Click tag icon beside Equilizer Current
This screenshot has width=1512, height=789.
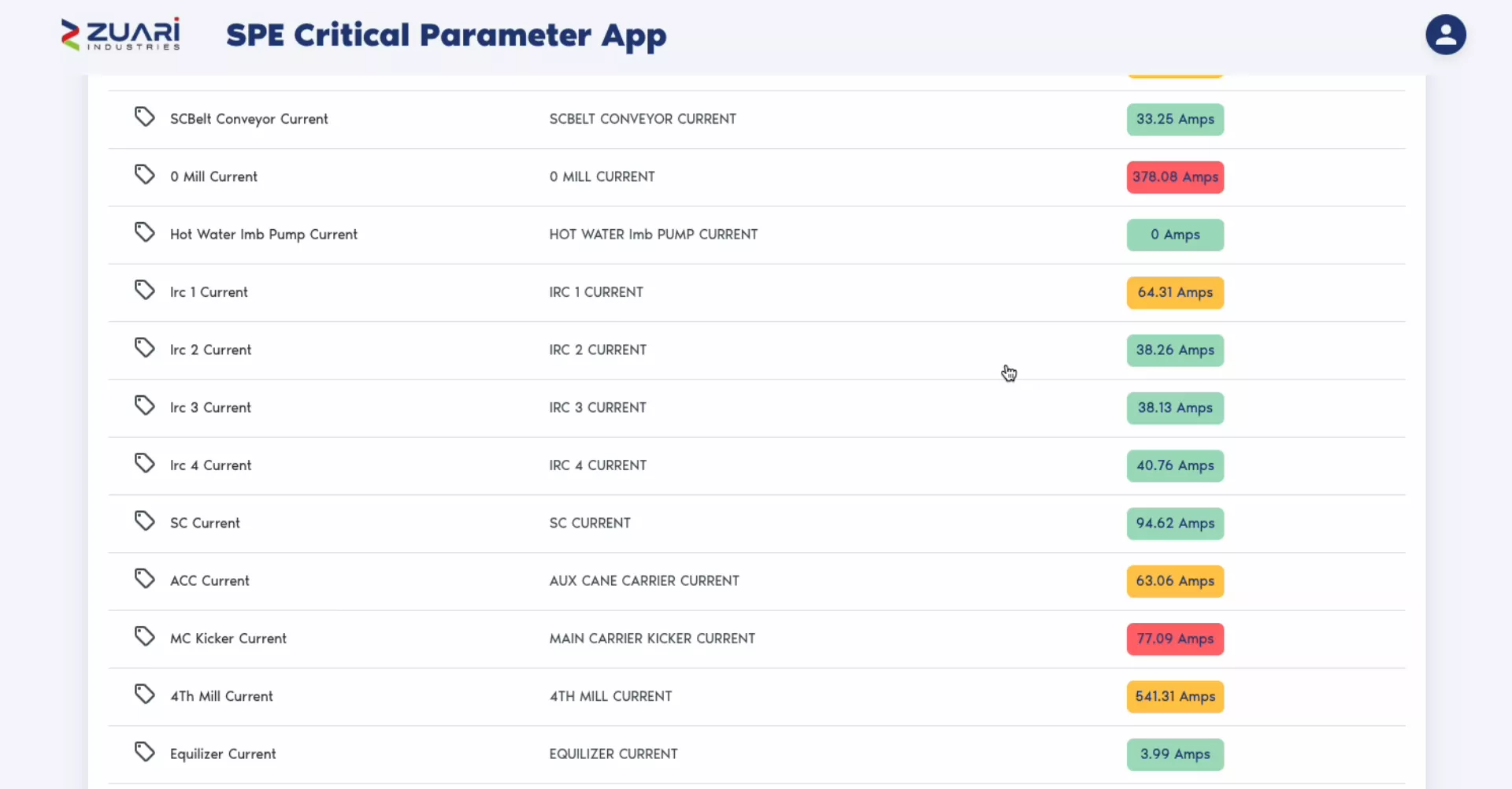point(144,752)
